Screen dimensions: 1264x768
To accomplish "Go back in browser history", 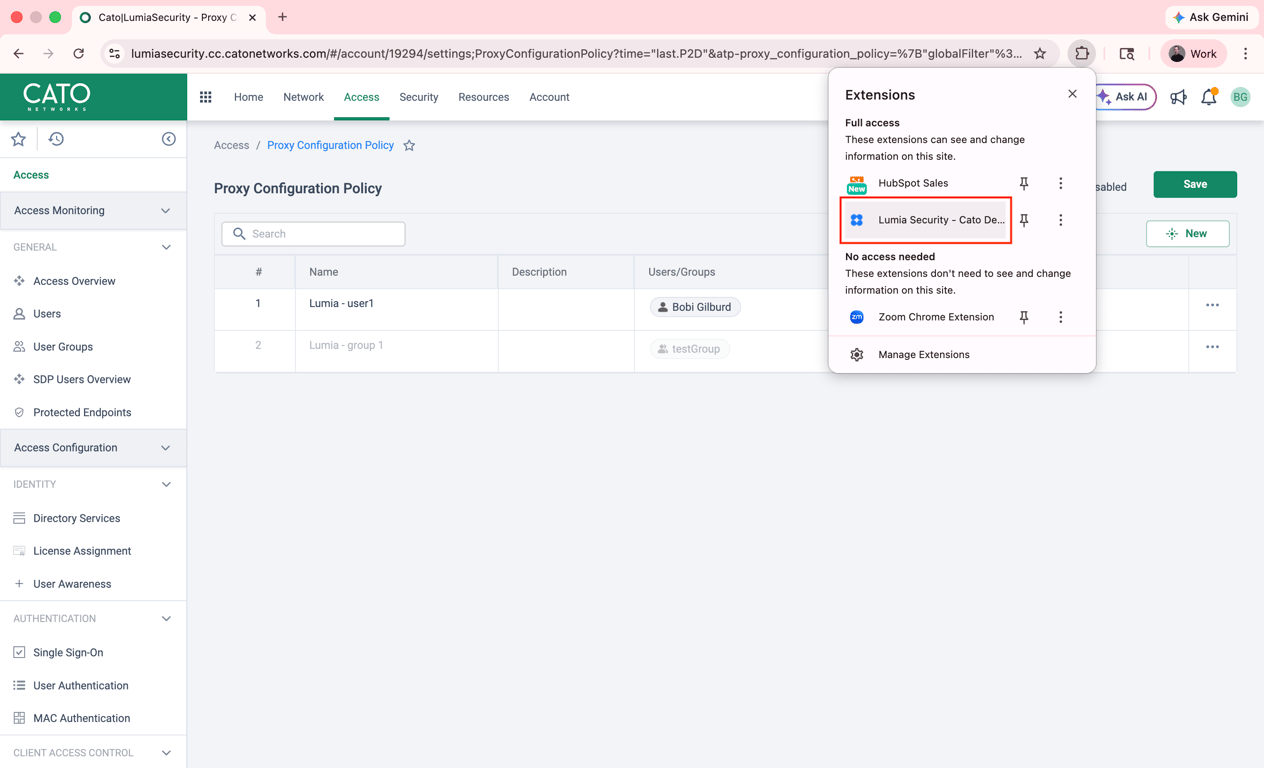I will click(x=19, y=53).
